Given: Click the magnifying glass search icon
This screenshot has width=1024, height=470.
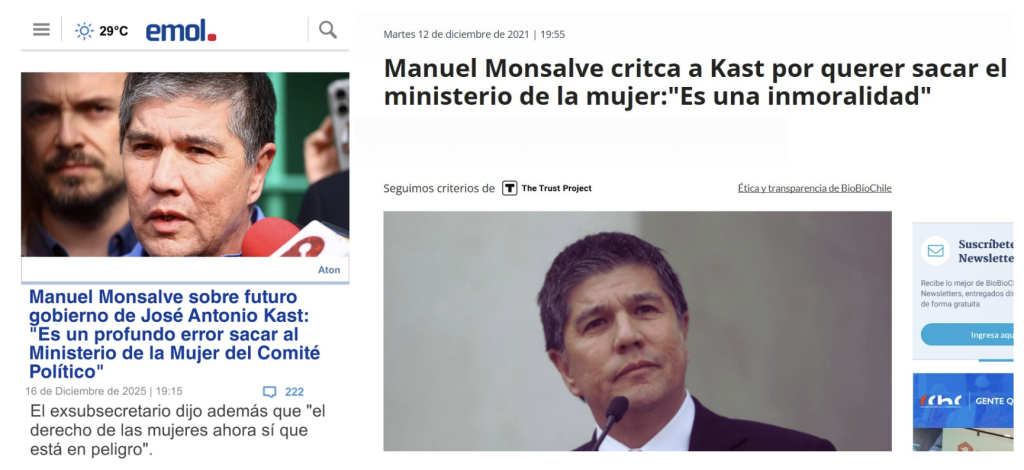Looking at the screenshot, I should tap(328, 29).
